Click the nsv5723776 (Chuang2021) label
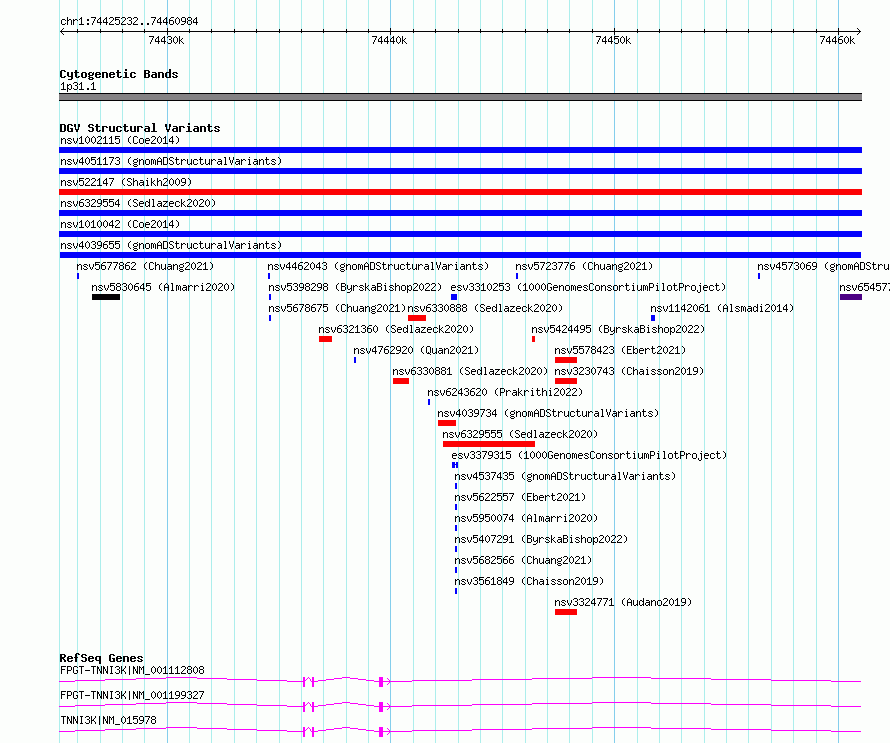The width and height of the screenshot is (890, 743). pyautogui.click(x=584, y=266)
